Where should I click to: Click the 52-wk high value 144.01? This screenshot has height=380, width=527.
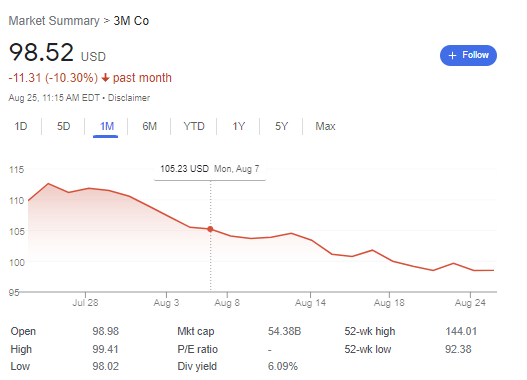(461, 331)
